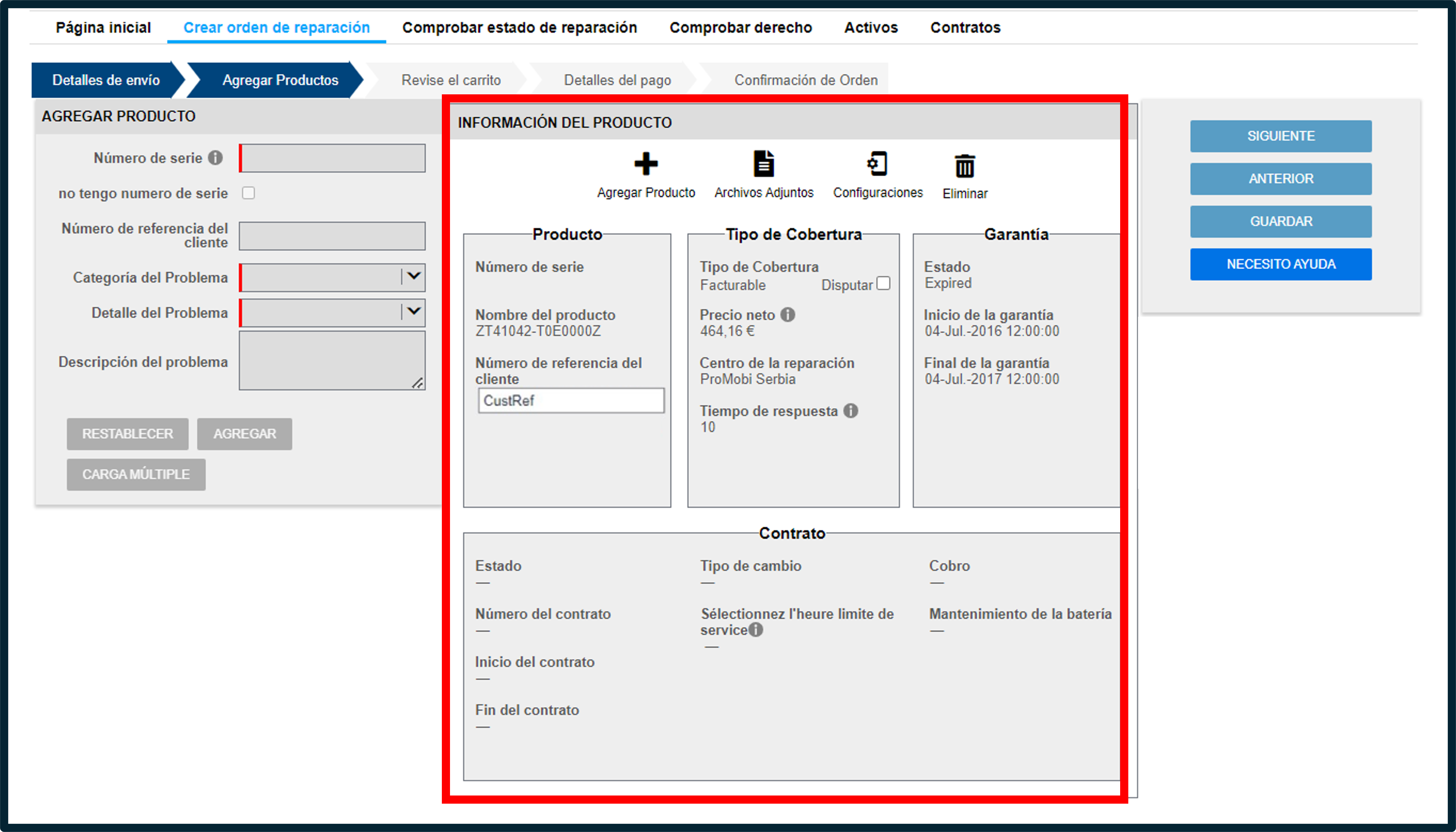Click info icon after heure limite de service

click(756, 630)
